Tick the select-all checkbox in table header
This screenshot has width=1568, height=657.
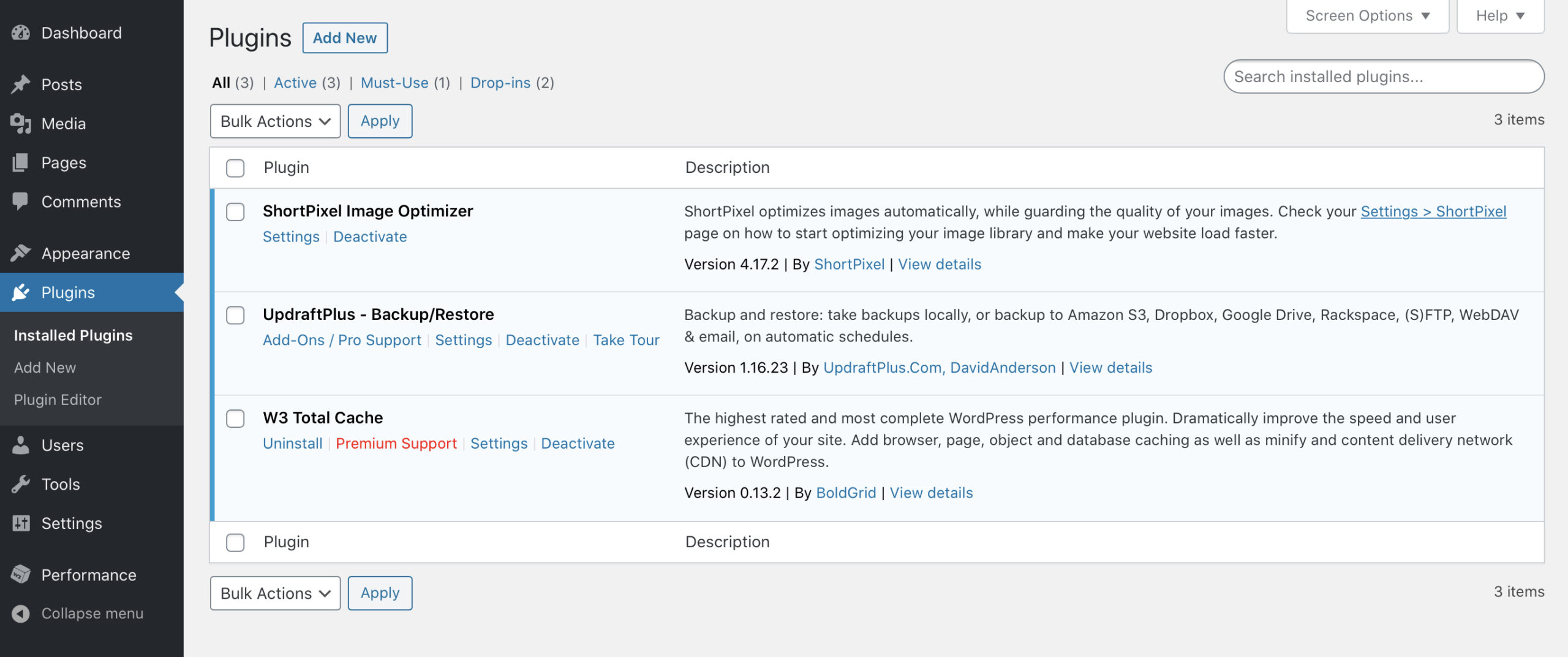tap(235, 168)
